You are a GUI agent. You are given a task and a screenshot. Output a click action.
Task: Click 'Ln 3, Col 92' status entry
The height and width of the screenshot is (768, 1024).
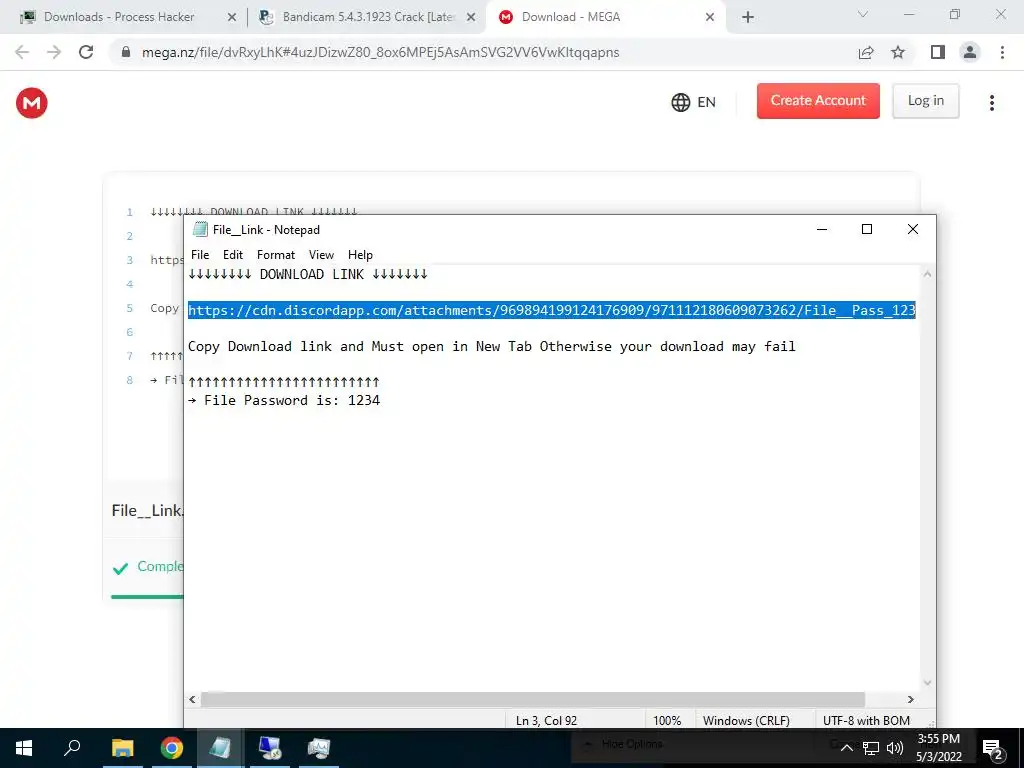(547, 720)
